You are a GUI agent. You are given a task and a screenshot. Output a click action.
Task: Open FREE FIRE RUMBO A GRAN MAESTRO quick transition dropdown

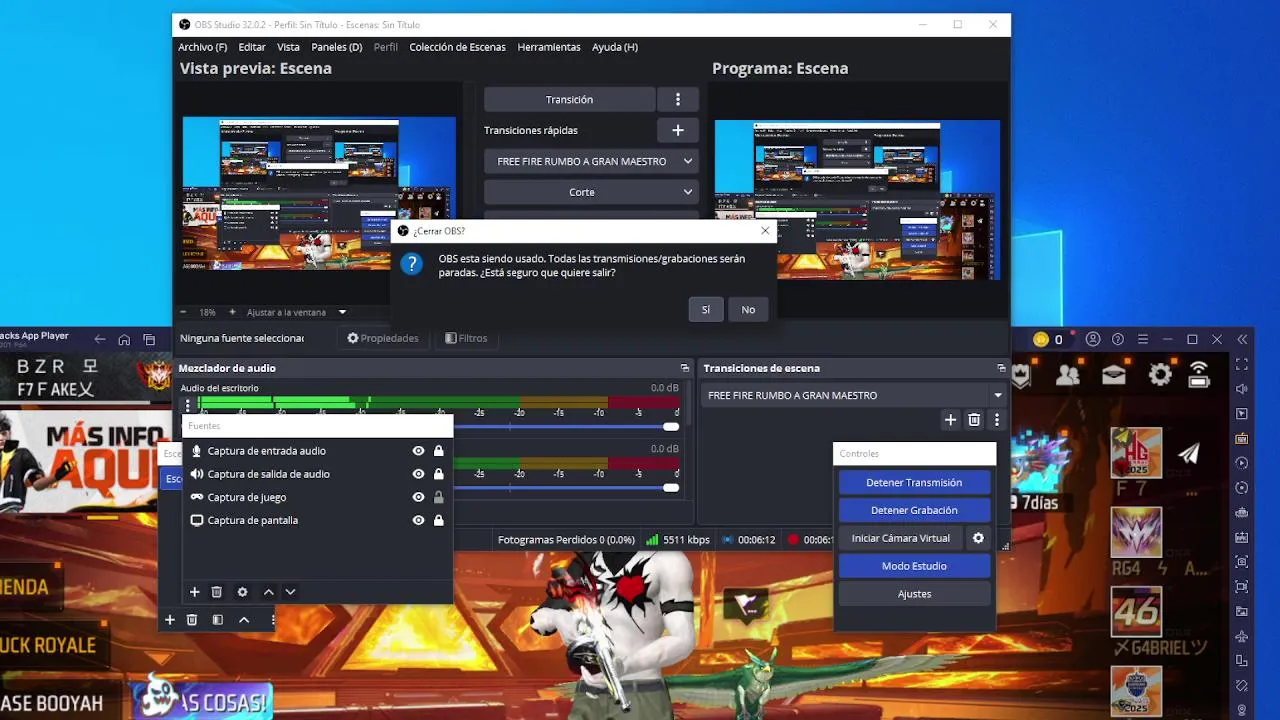click(591, 161)
